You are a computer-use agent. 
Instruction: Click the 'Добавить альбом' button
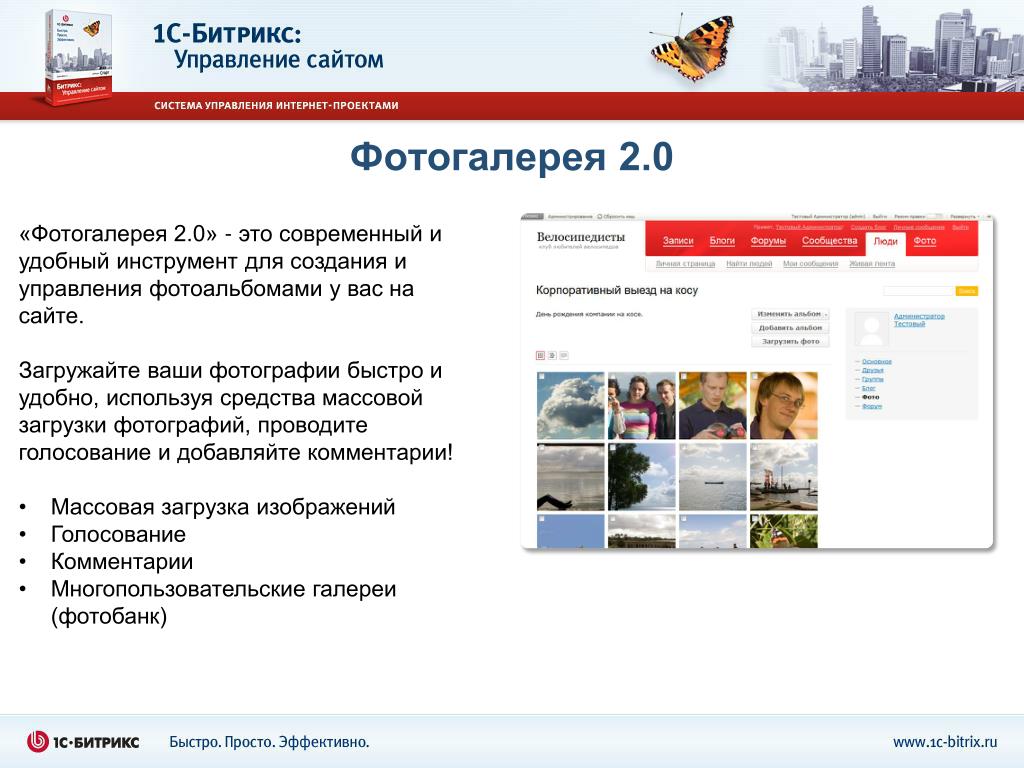(x=790, y=328)
